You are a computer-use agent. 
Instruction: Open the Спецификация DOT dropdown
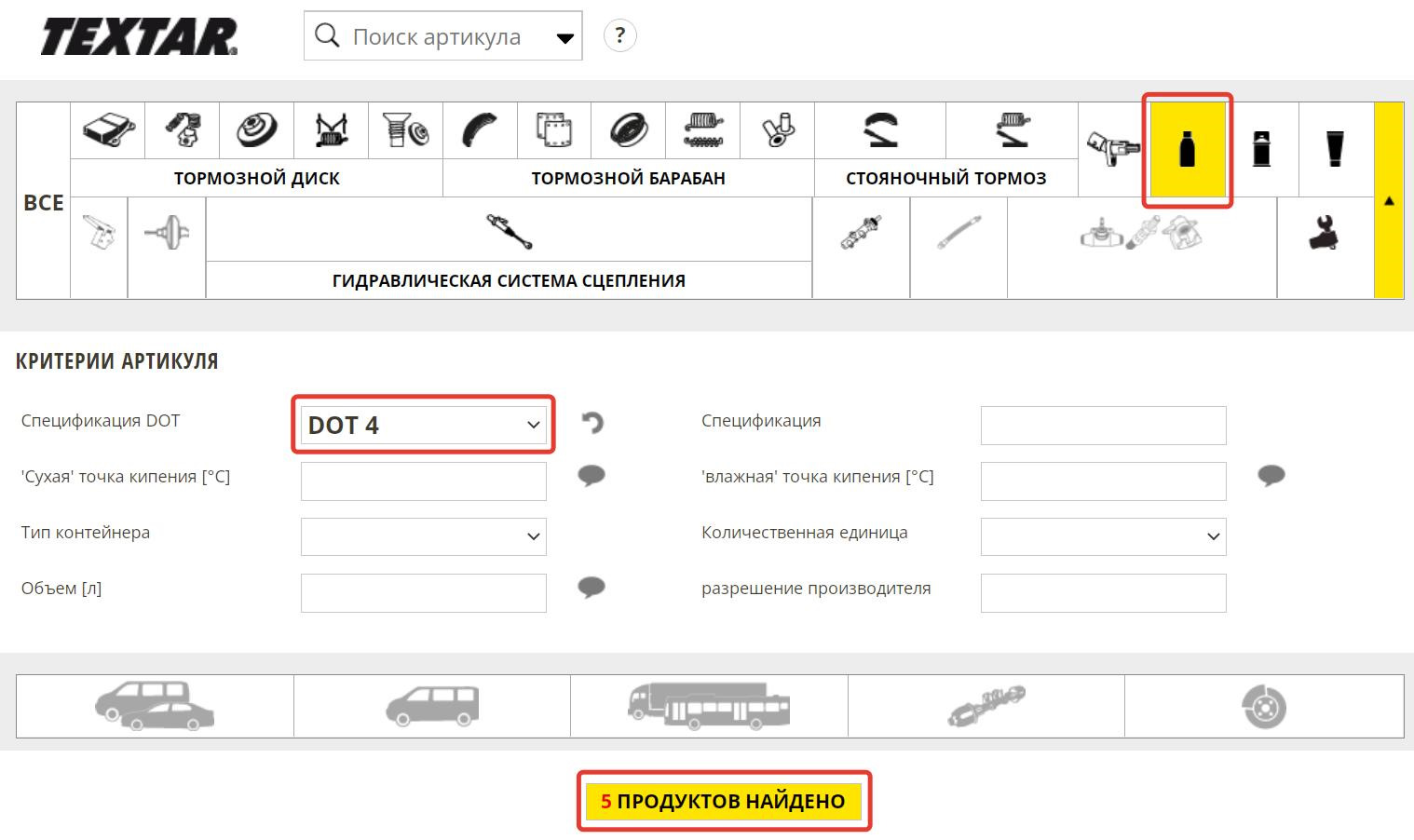click(424, 425)
